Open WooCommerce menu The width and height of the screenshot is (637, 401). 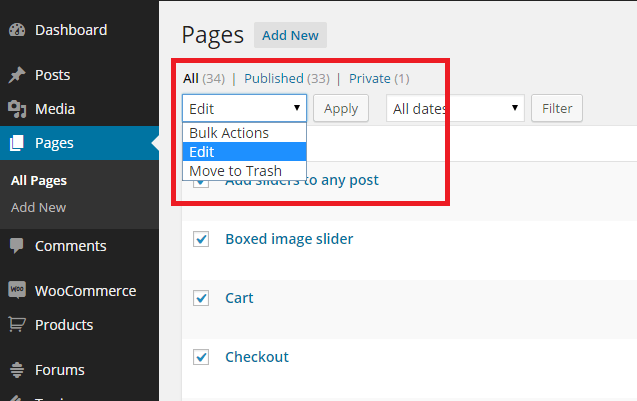[x=85, y=291]
